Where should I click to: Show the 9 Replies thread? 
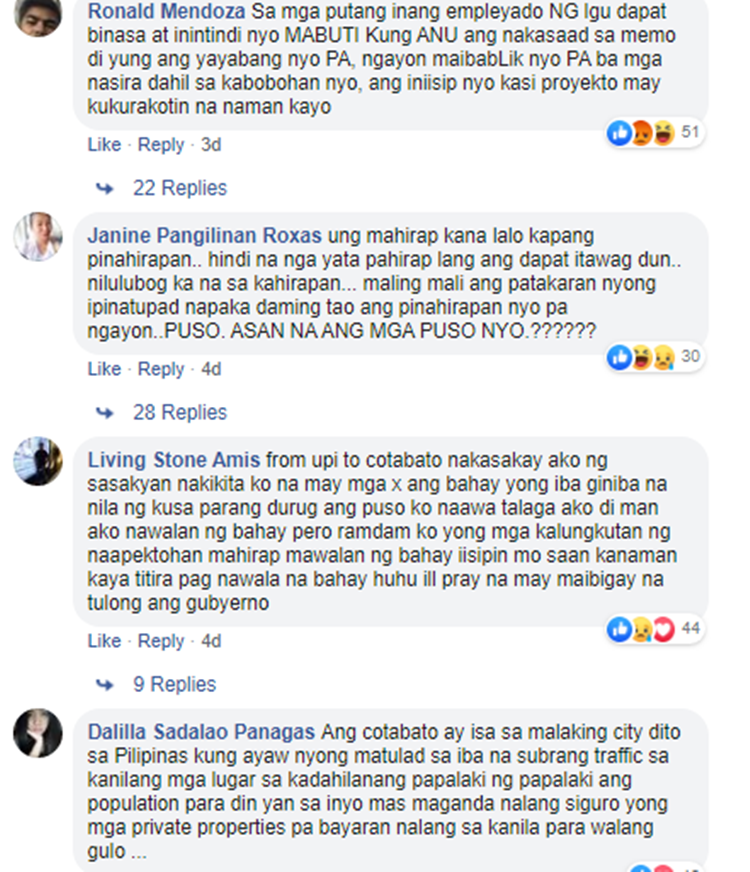174,684
